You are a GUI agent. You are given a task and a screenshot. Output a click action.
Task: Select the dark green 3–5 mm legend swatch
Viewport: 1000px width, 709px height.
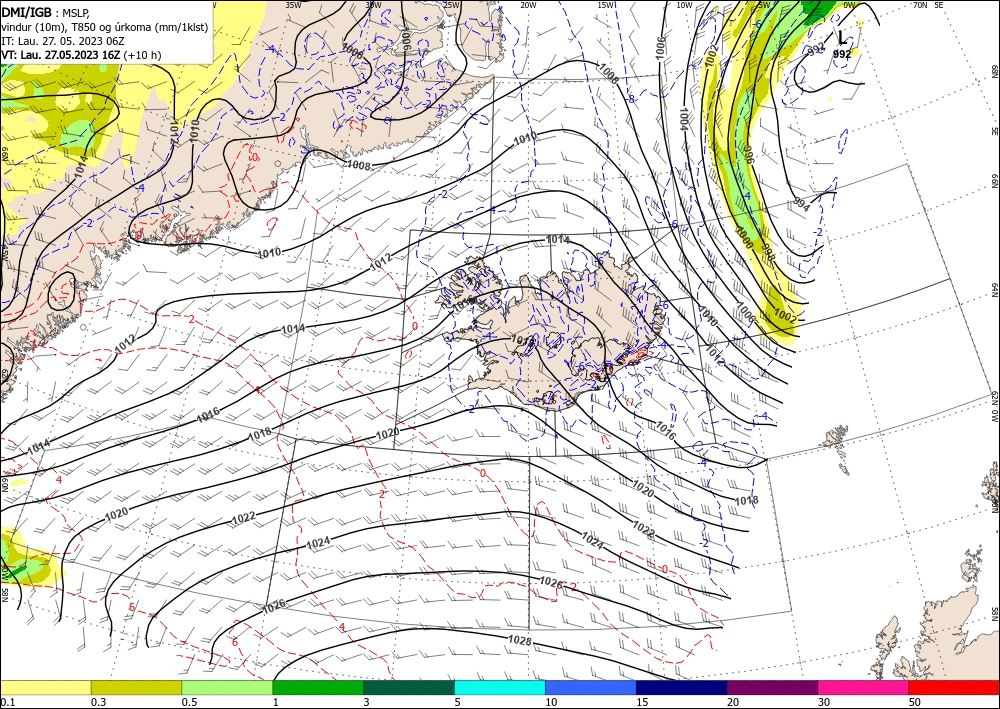(409, 687)
